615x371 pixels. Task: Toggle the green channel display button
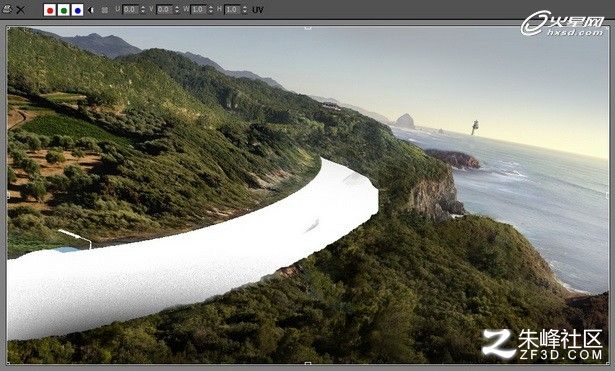pos(64,10)
